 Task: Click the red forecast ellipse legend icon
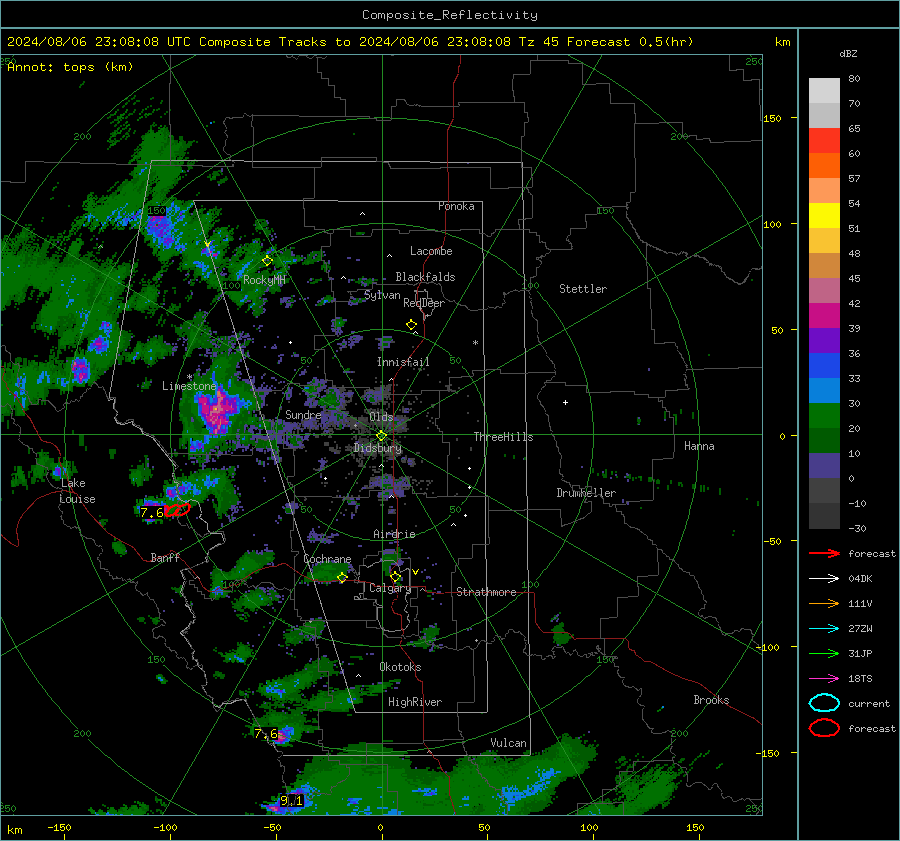tap(824, 728)
